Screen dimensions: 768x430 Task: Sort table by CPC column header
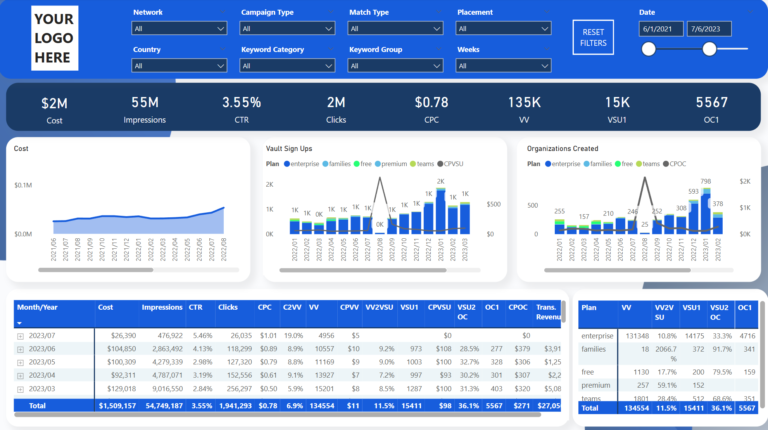[x=264, y=307]
